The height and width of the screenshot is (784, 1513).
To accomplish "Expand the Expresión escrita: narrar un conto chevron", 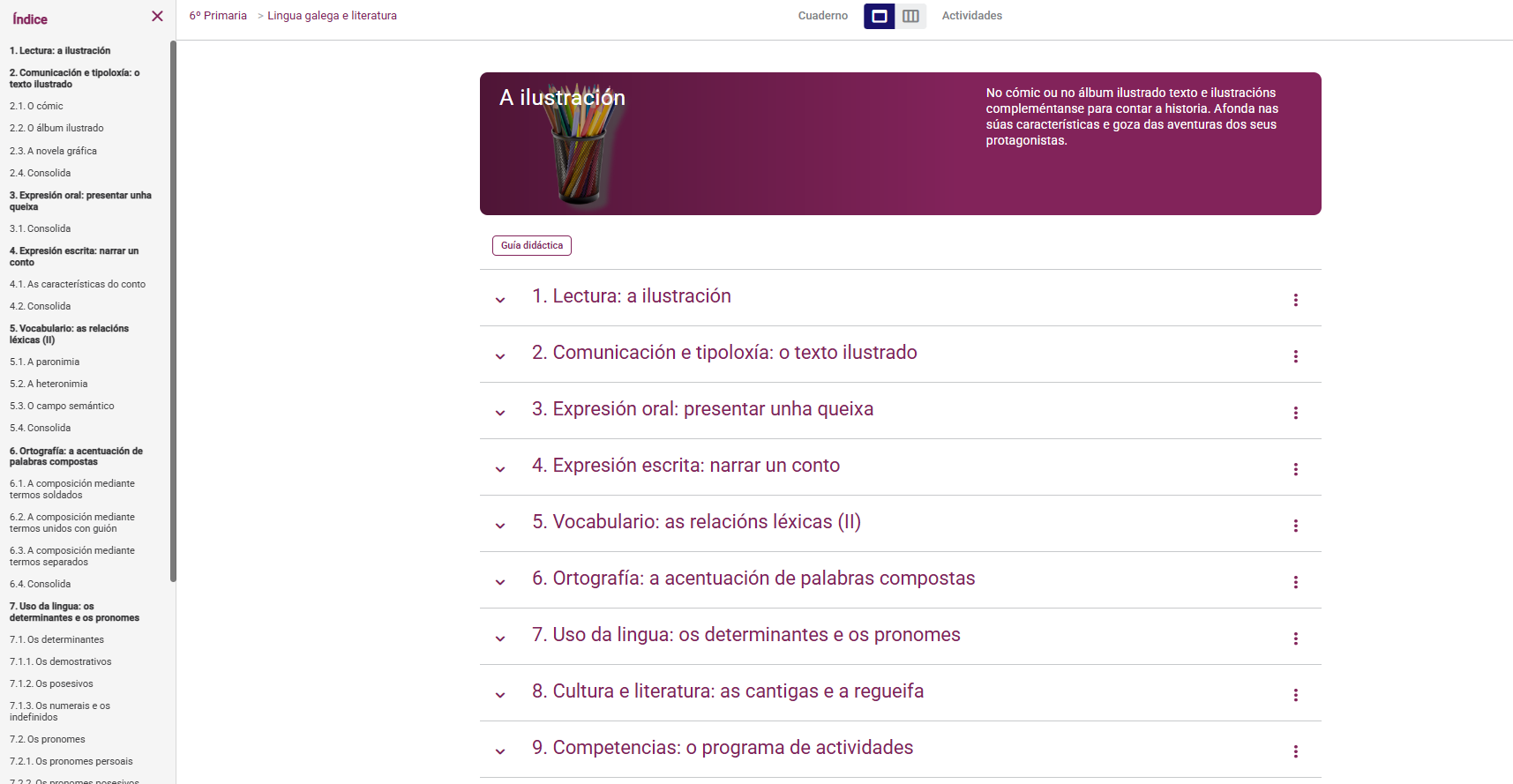I will pos(500,469).
